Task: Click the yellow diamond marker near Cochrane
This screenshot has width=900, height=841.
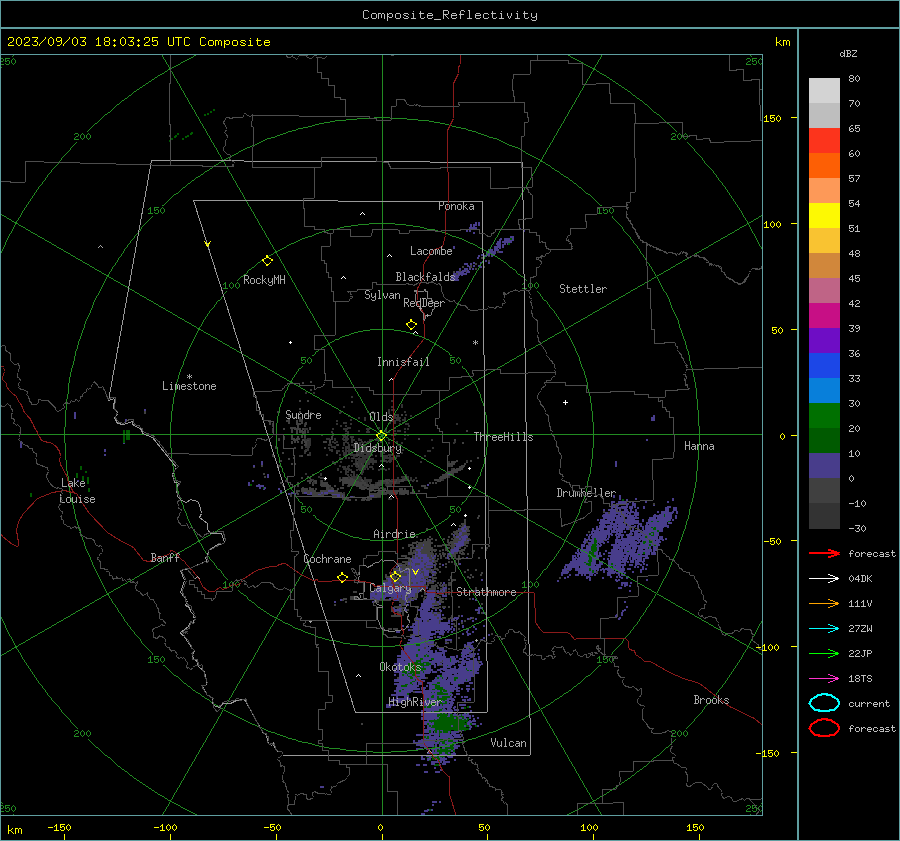Action: [x=342, y=577]
